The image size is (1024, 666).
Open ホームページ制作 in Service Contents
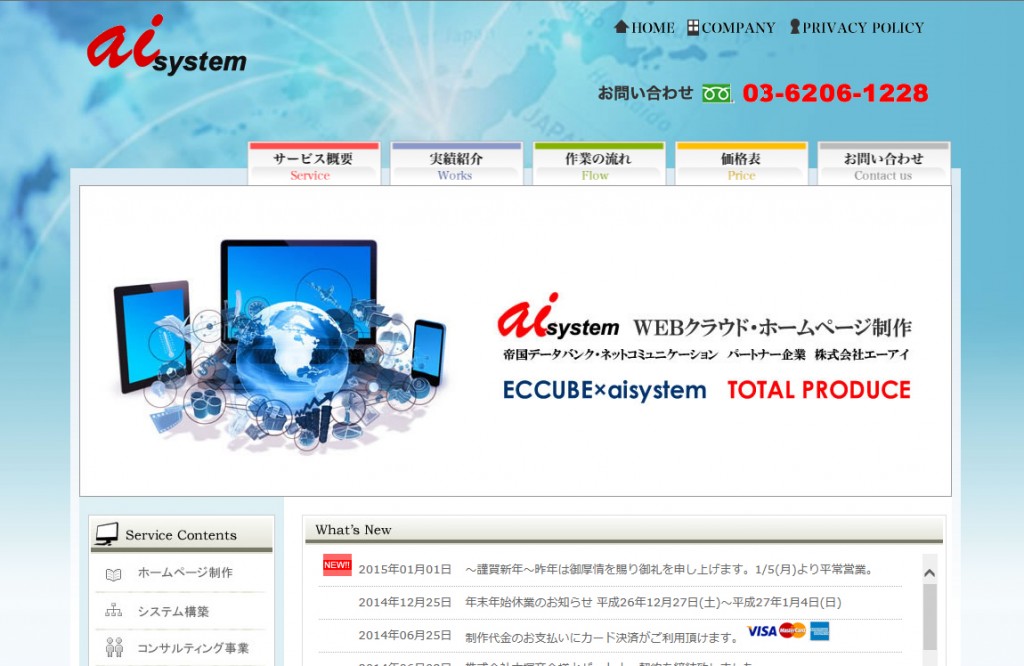click(x=185, y=573)
